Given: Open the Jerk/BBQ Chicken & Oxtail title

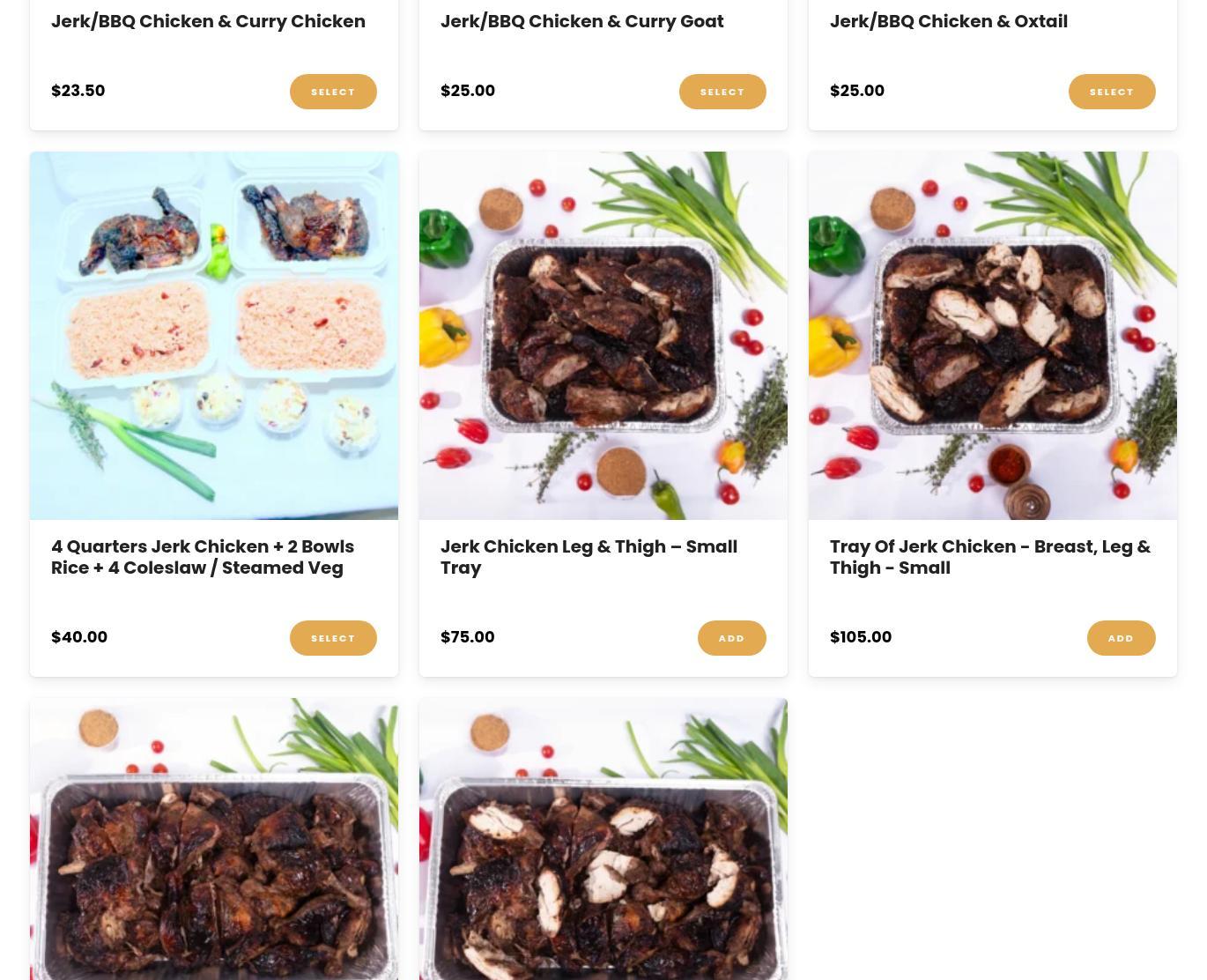Looking at the screenshot, I should 949,21.
